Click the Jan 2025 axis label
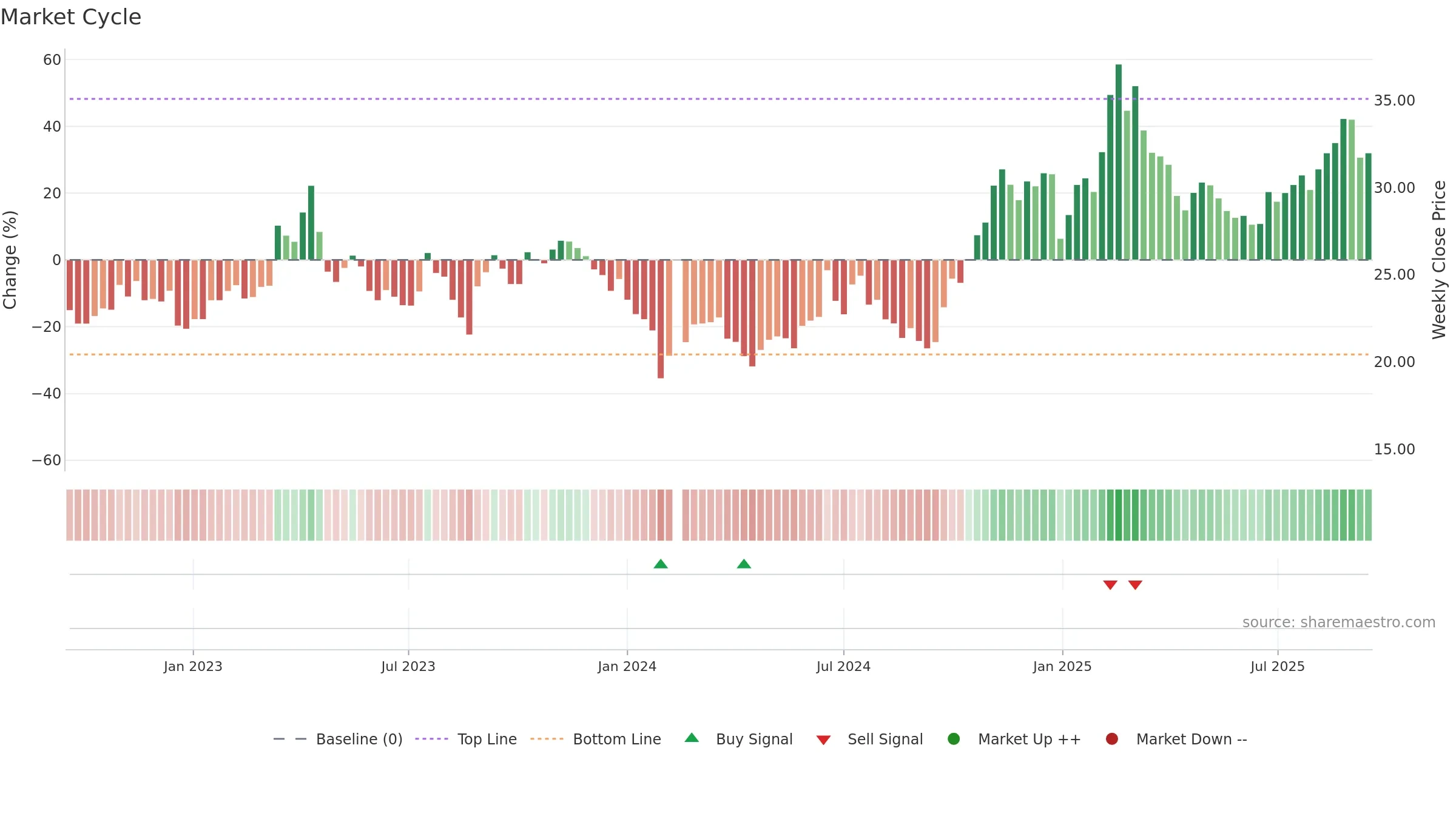This screenshot has height=819, width=1456. pyautogui.click(x=1062, y=667)
